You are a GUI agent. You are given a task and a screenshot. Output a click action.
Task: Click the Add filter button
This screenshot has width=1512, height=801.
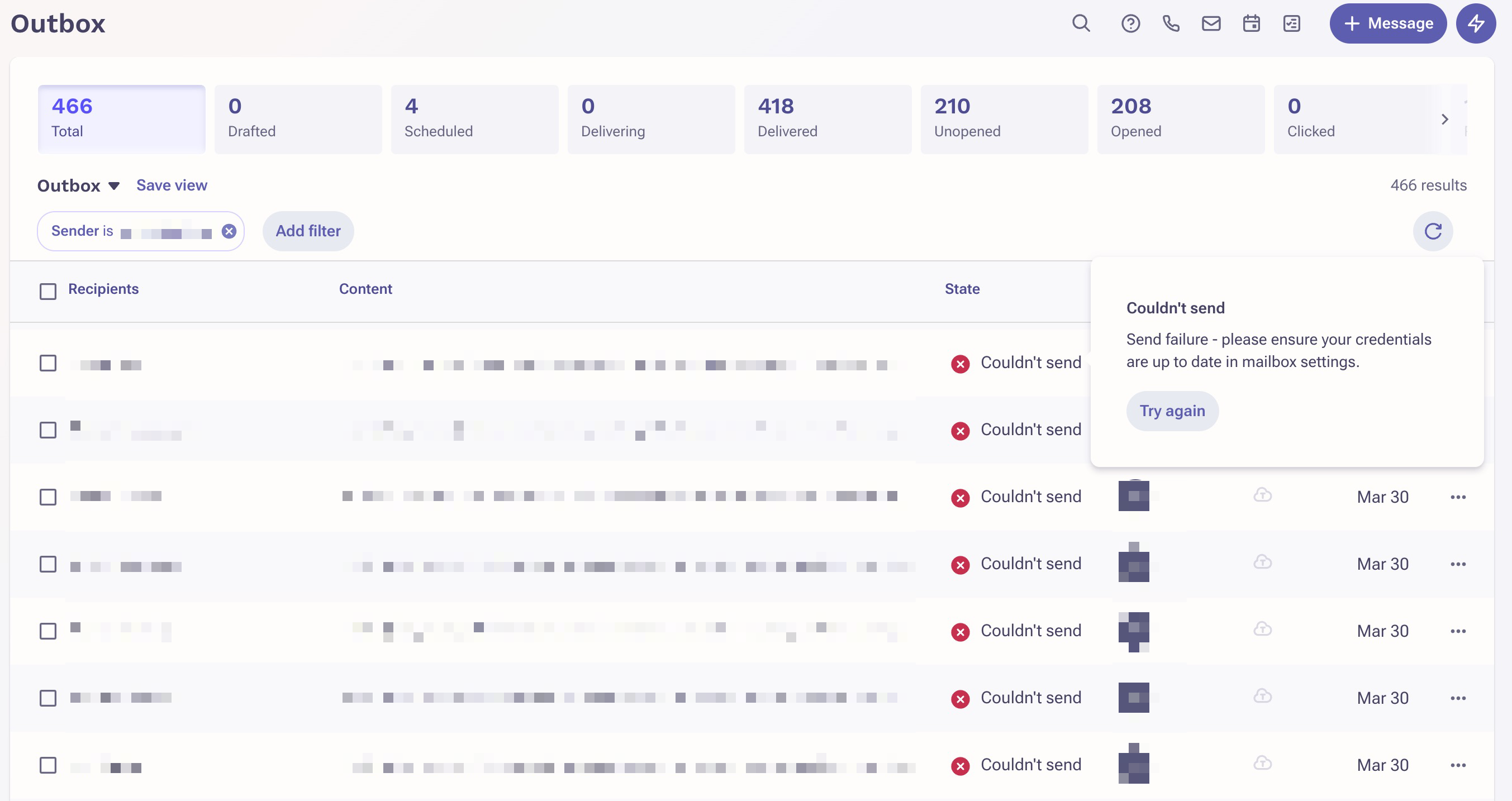[x=307, y=231]
